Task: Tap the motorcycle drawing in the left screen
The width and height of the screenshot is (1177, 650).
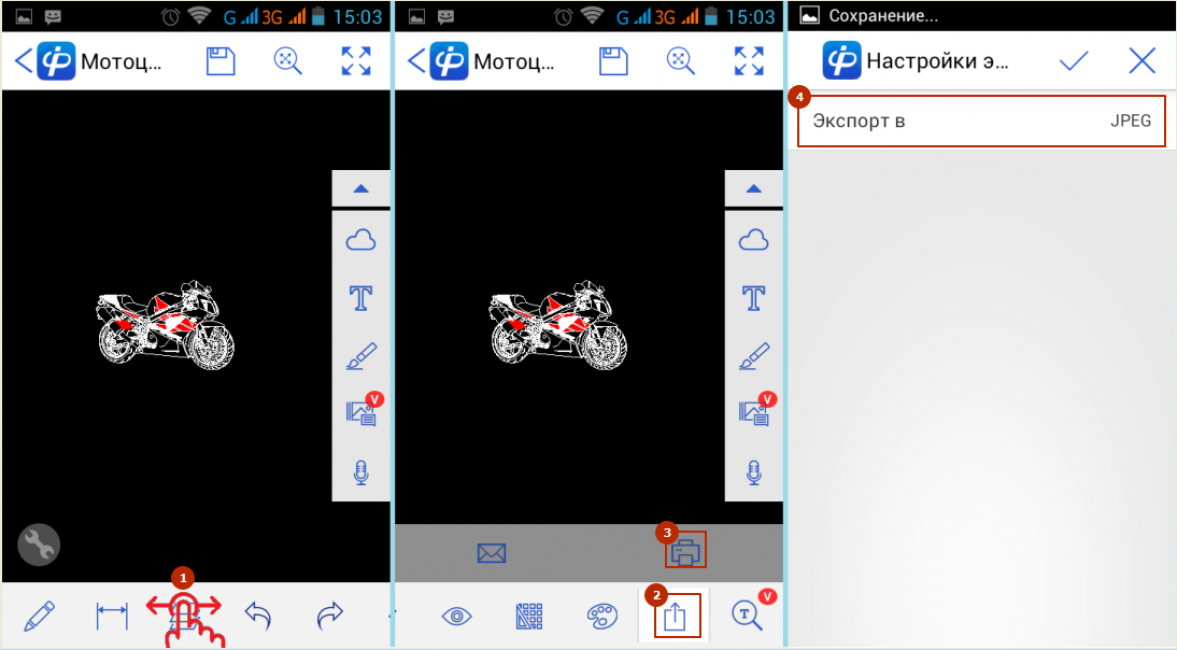Action: [166, 324]
